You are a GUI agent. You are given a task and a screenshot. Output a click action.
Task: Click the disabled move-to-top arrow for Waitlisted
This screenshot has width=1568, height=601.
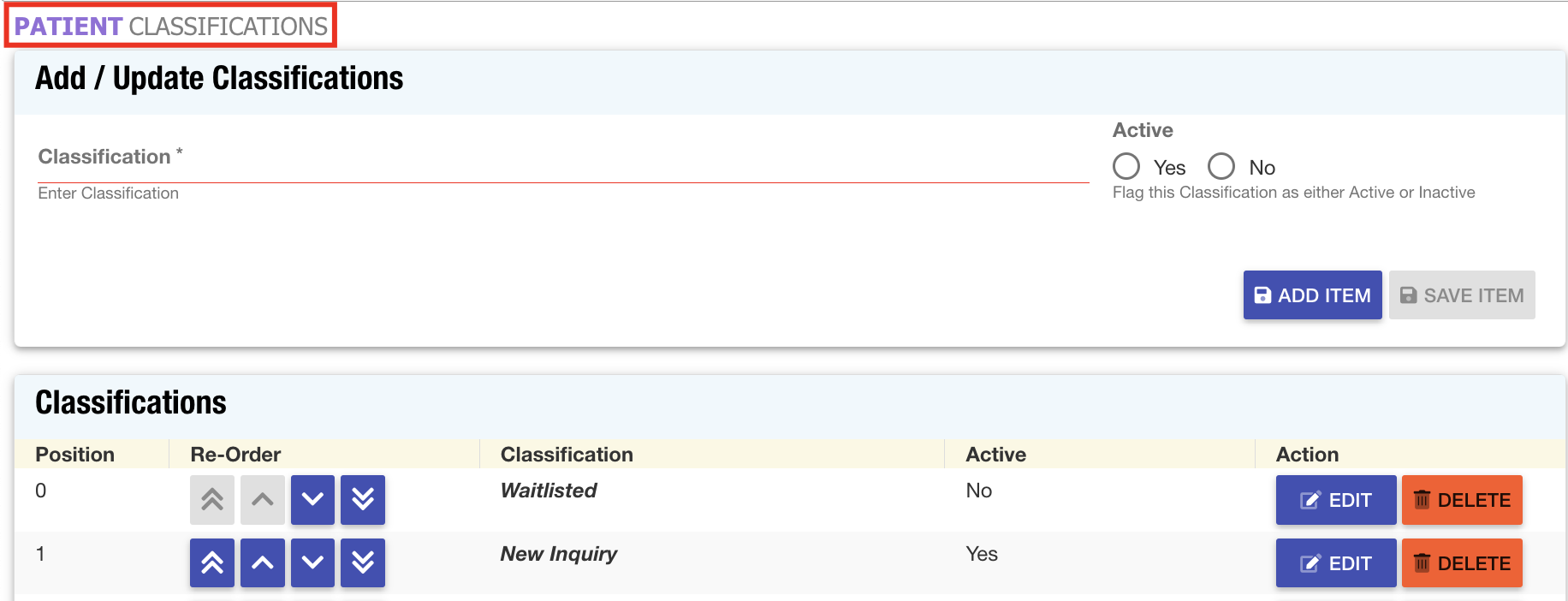212,500
